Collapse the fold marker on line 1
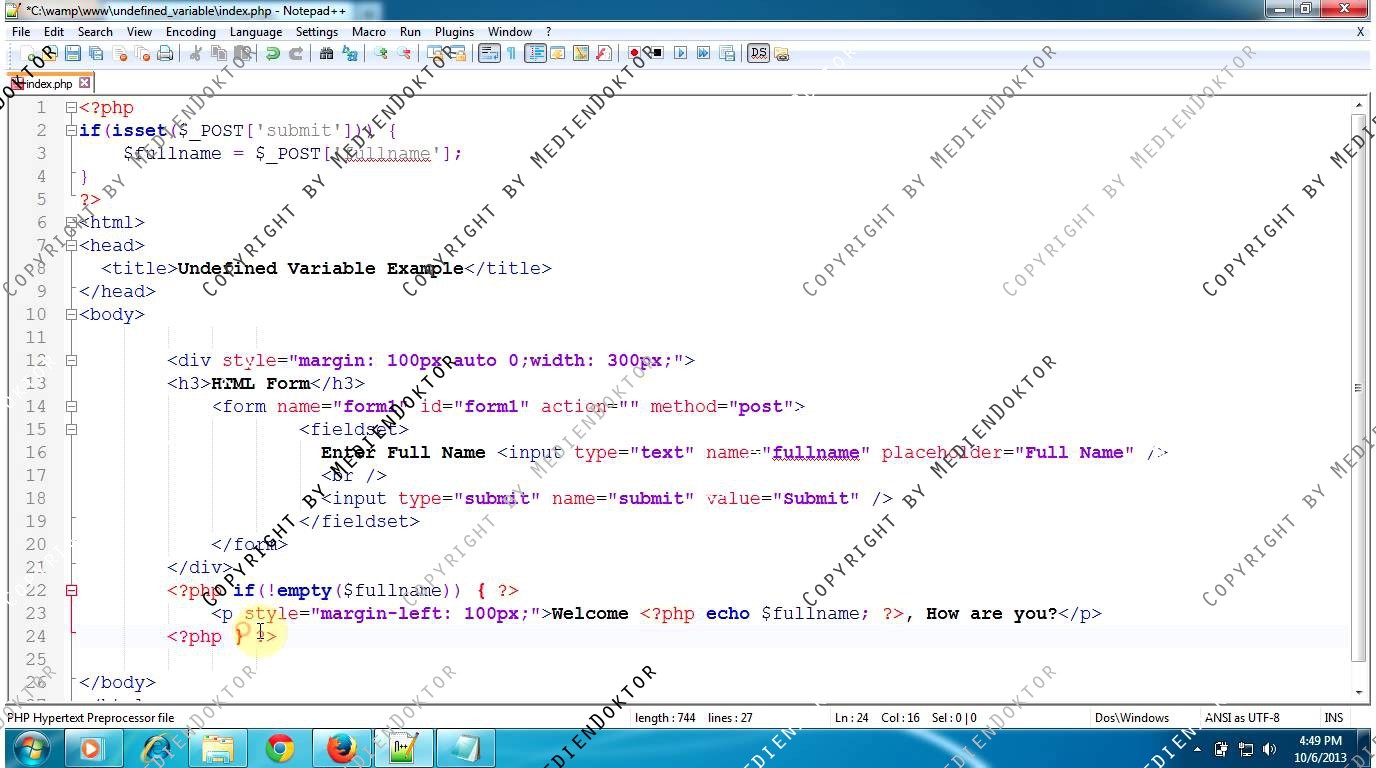The width and height of the screenshot is (1376, 768). tap(71, 108)
